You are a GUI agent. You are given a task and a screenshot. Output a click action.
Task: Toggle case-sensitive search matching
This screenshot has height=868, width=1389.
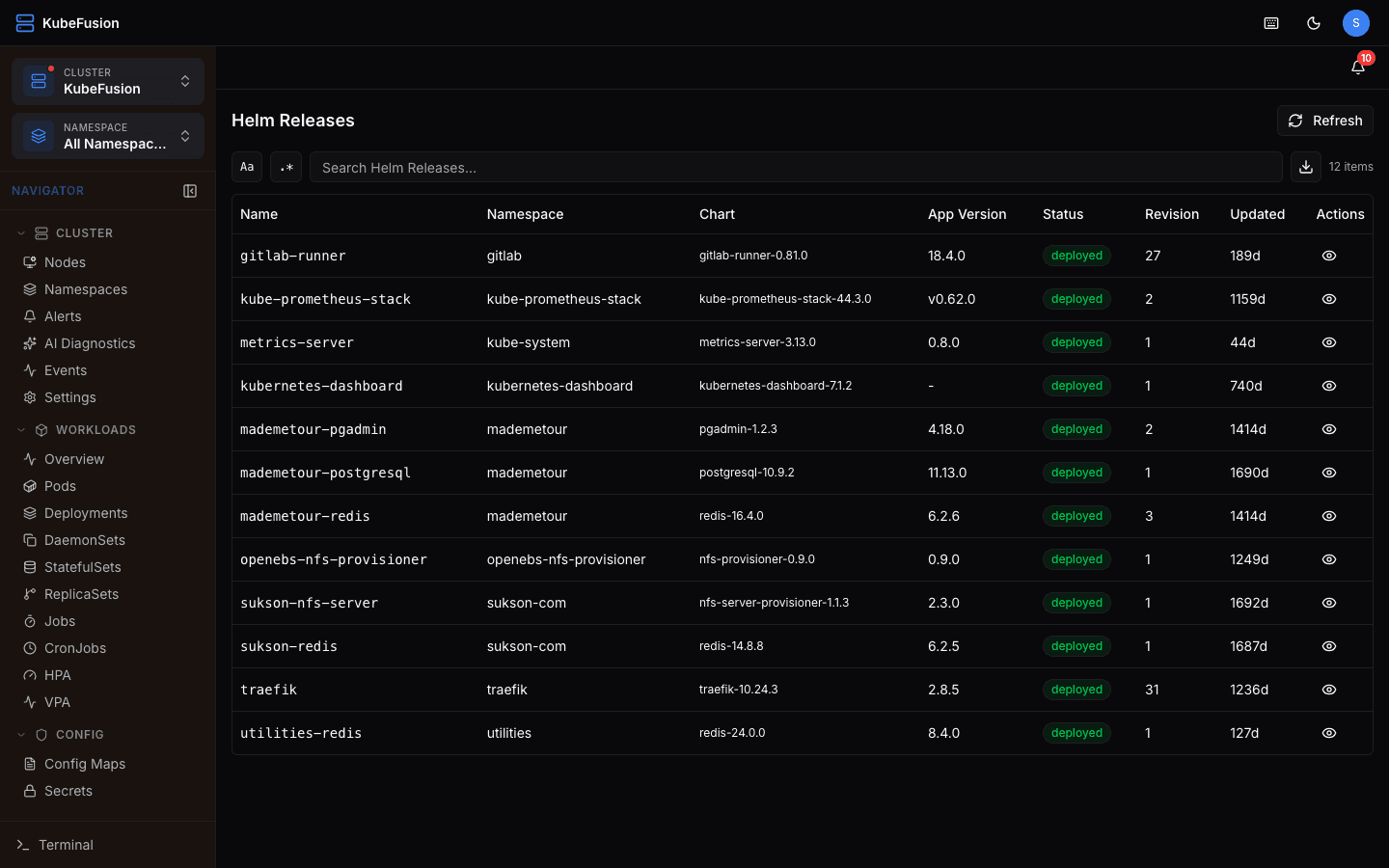[246, 166]
